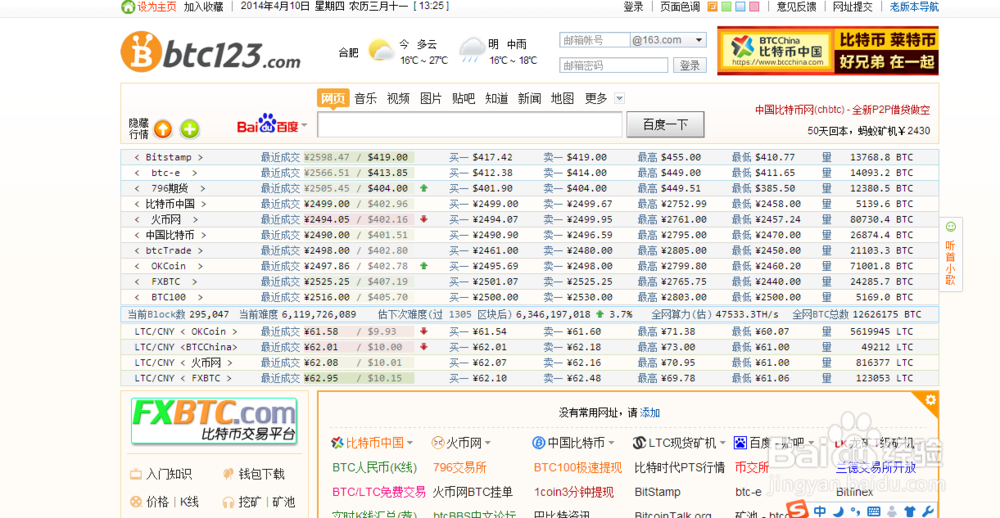Click the headphones icon beside 挖矿
Image resolution: width=1000 pixels, height=518 pixels.
pyautogui.click(x=228, y=502)
